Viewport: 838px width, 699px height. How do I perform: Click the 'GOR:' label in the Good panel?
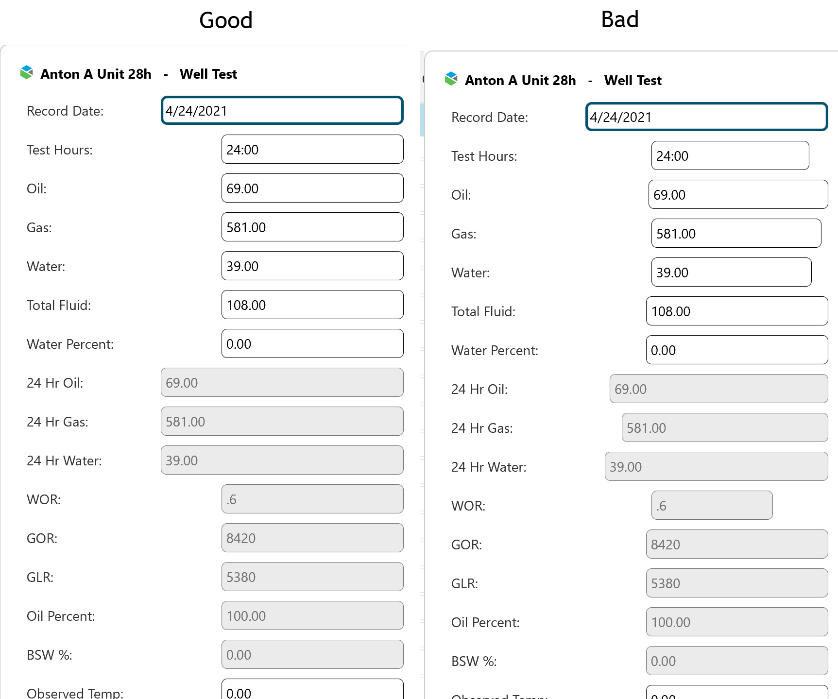42,538
